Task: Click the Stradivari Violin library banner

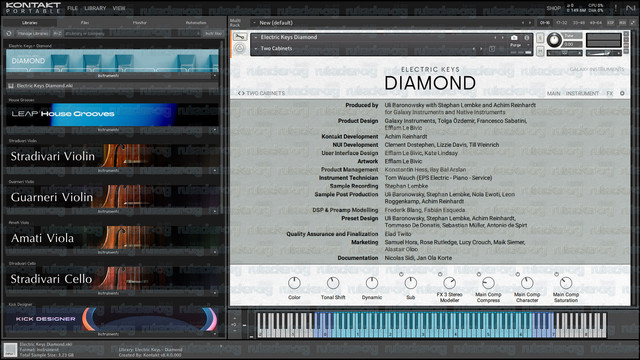Action: point(112,156)
